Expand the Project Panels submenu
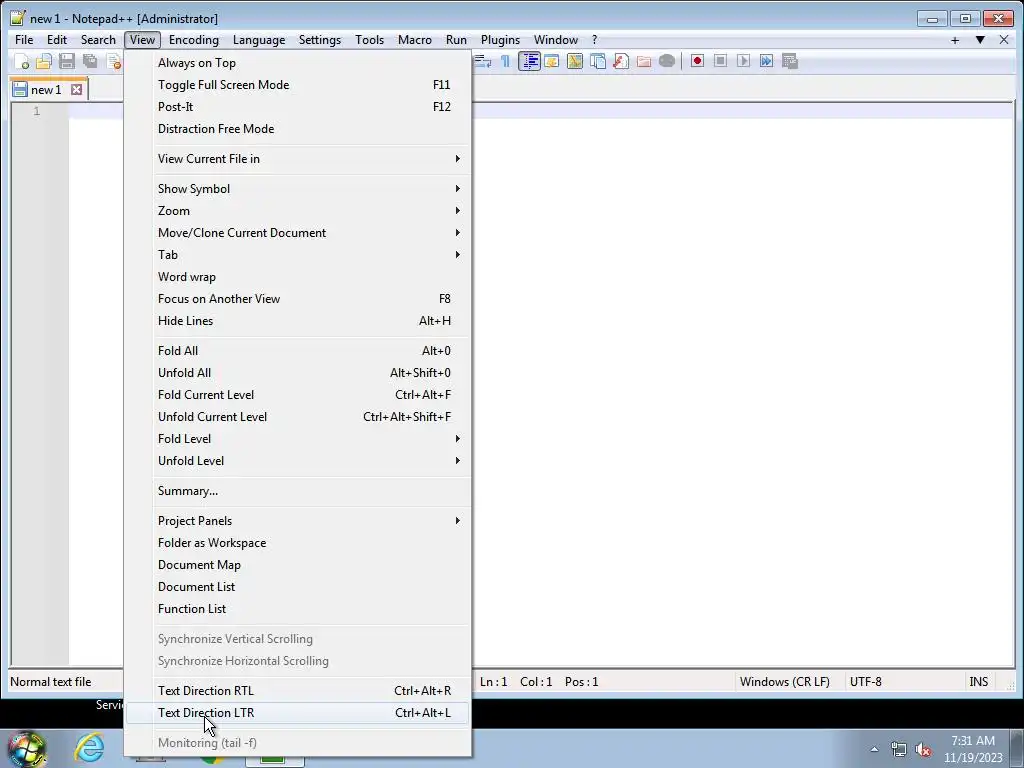 point(297,521)
